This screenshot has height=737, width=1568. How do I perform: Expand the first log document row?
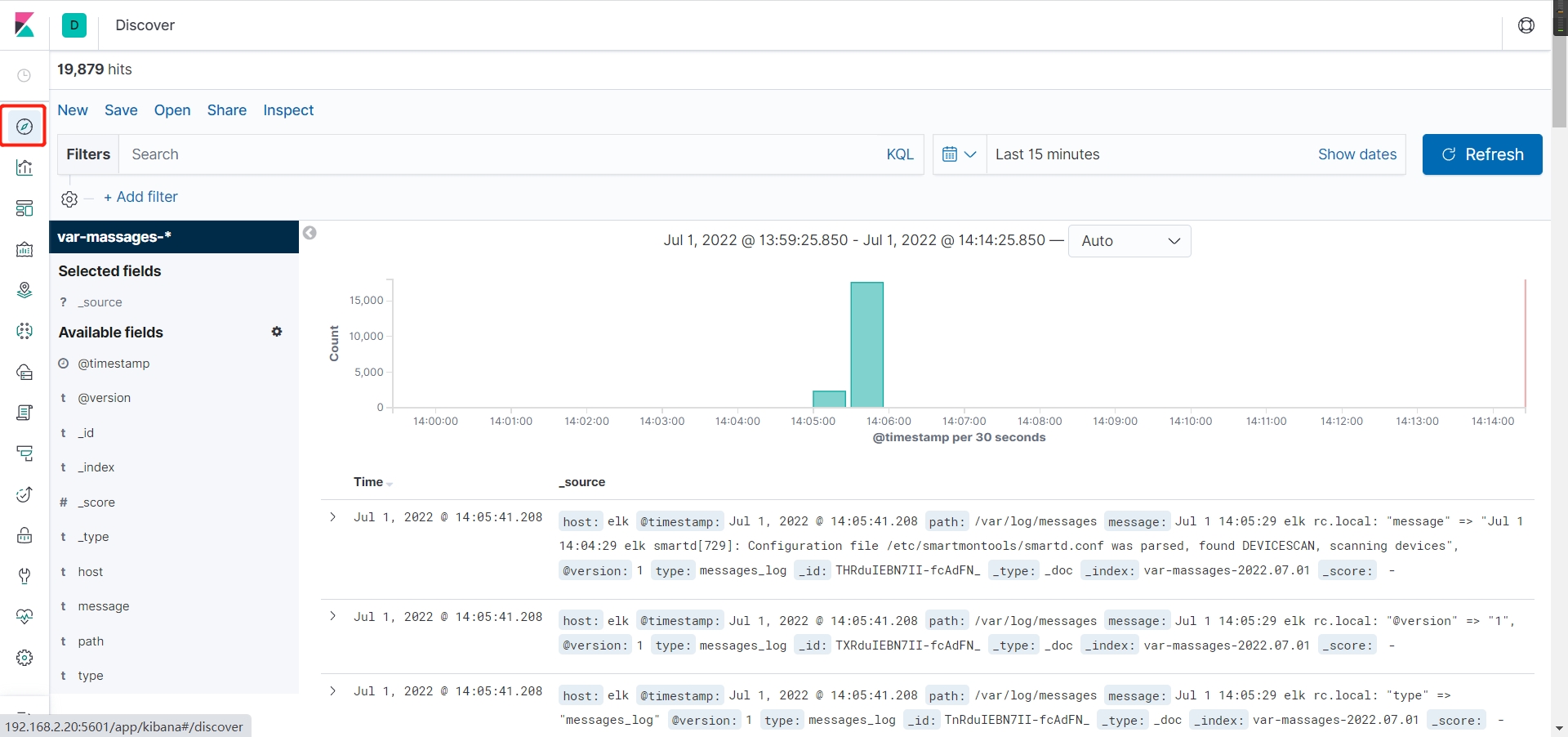click(x=332, y=516)
